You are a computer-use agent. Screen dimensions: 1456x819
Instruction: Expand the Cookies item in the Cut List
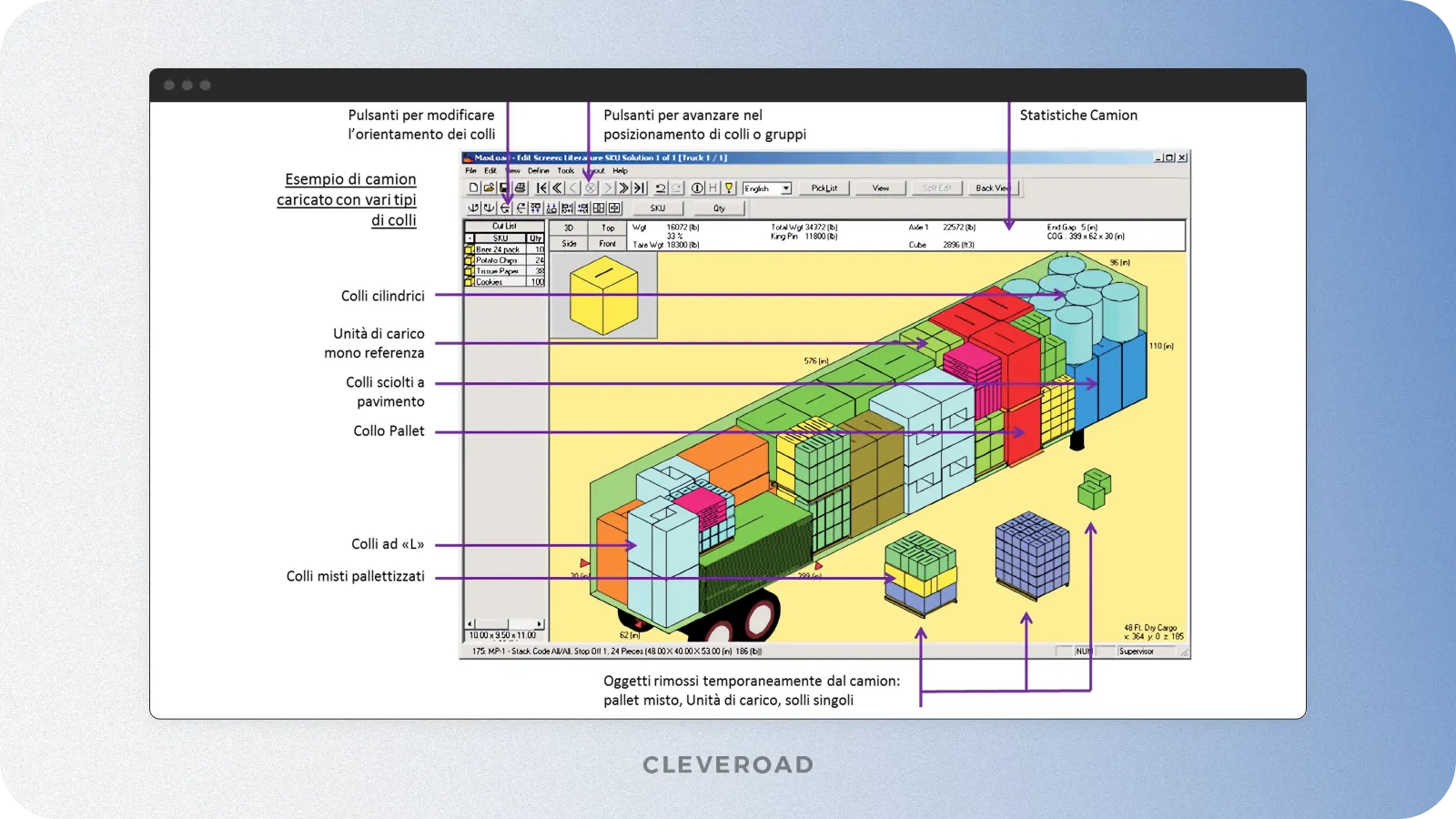tap(470, 281)
